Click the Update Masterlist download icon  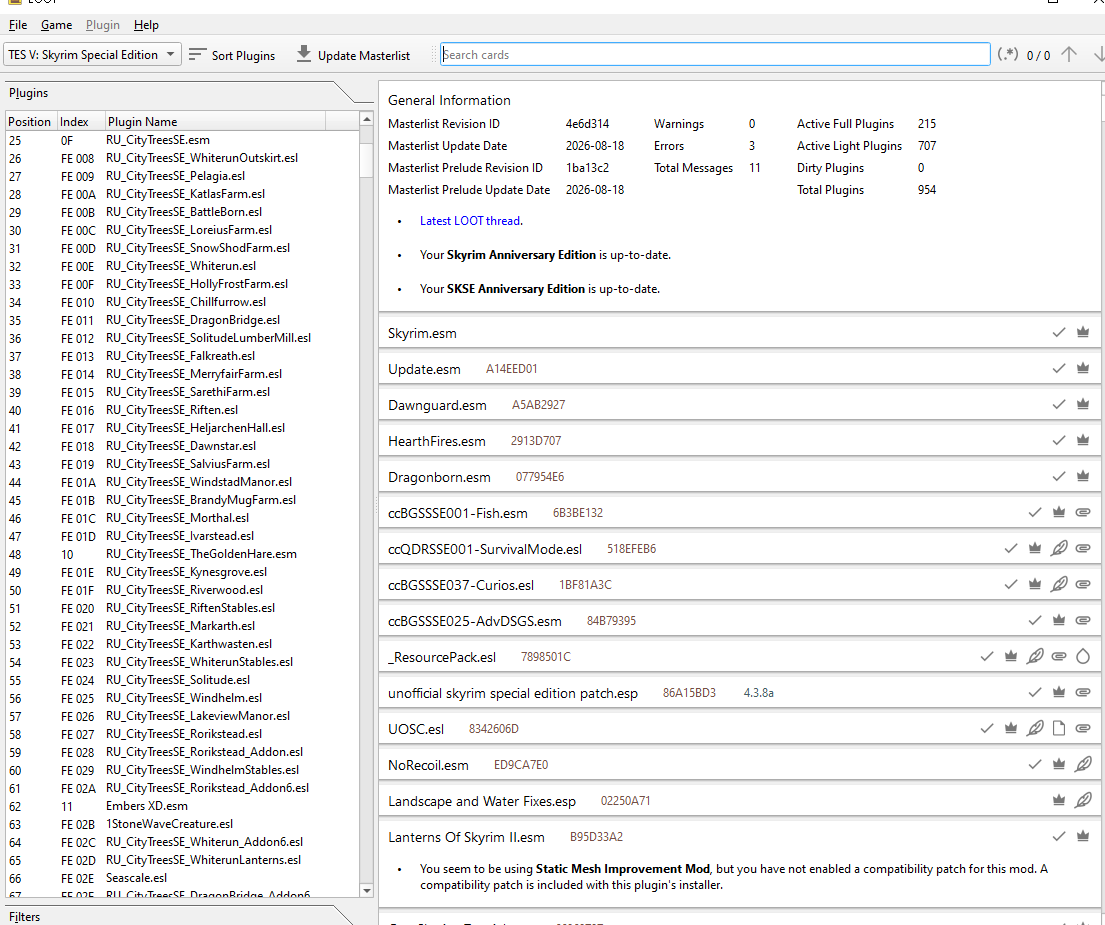tap(303, 54)
